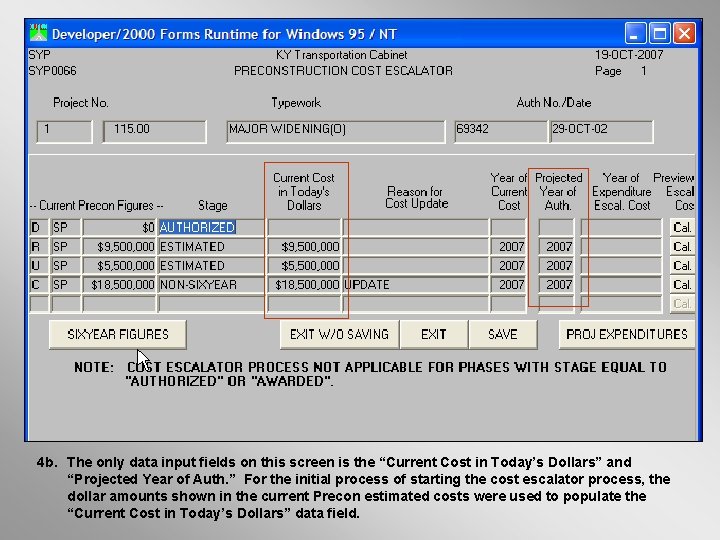720x540 pixels.
Task: Click the phase code field D
Action: click(39, 227)
